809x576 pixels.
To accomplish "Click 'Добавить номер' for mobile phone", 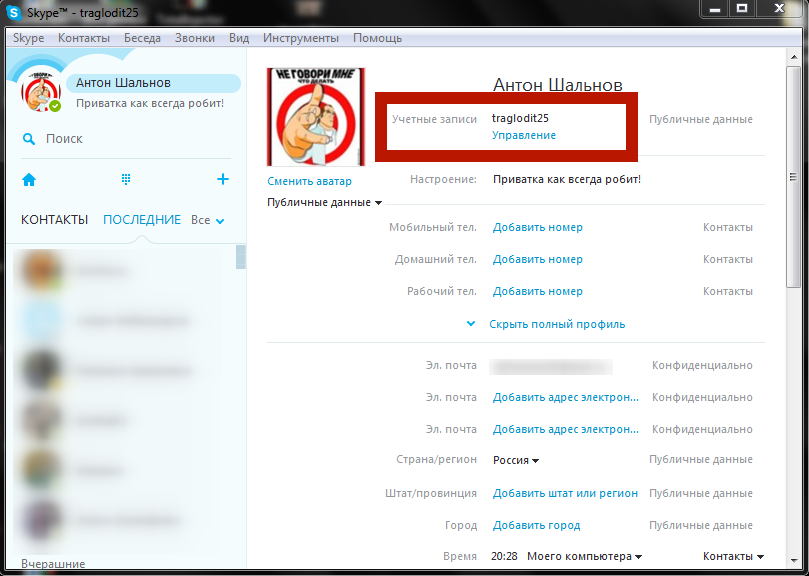I will 537,227.
